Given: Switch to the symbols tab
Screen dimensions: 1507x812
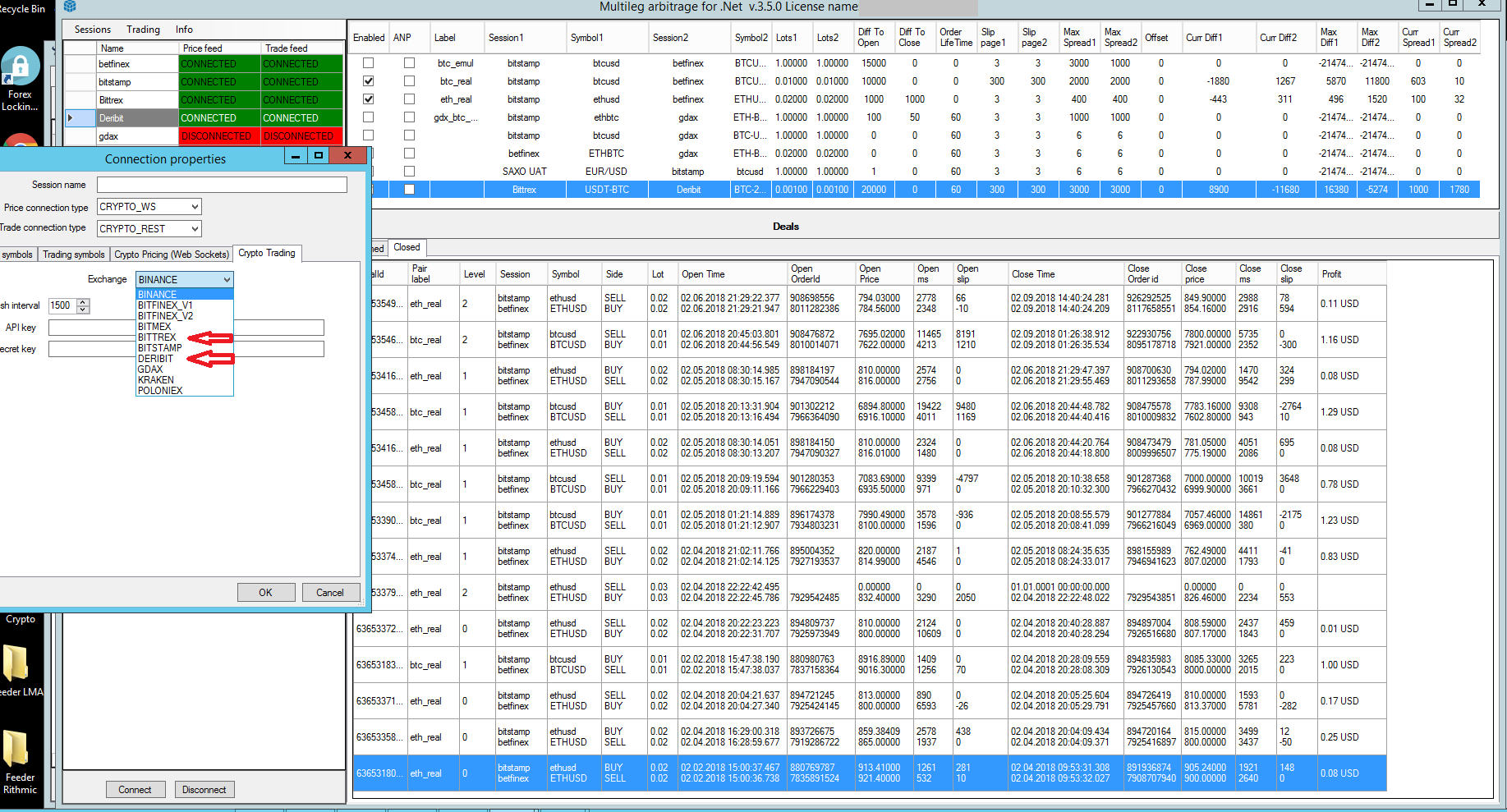Looking at the screenshot, I should [17, 255].
